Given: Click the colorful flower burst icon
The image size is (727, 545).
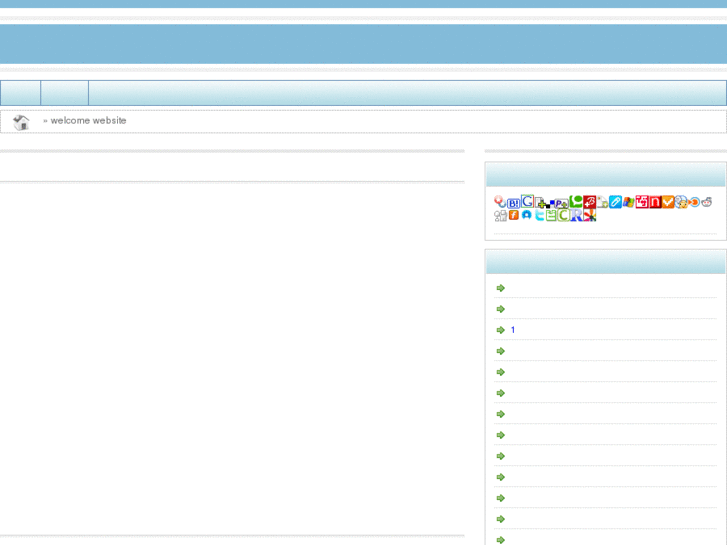Looking at the screenshot, I should click(x=590, y=215).
